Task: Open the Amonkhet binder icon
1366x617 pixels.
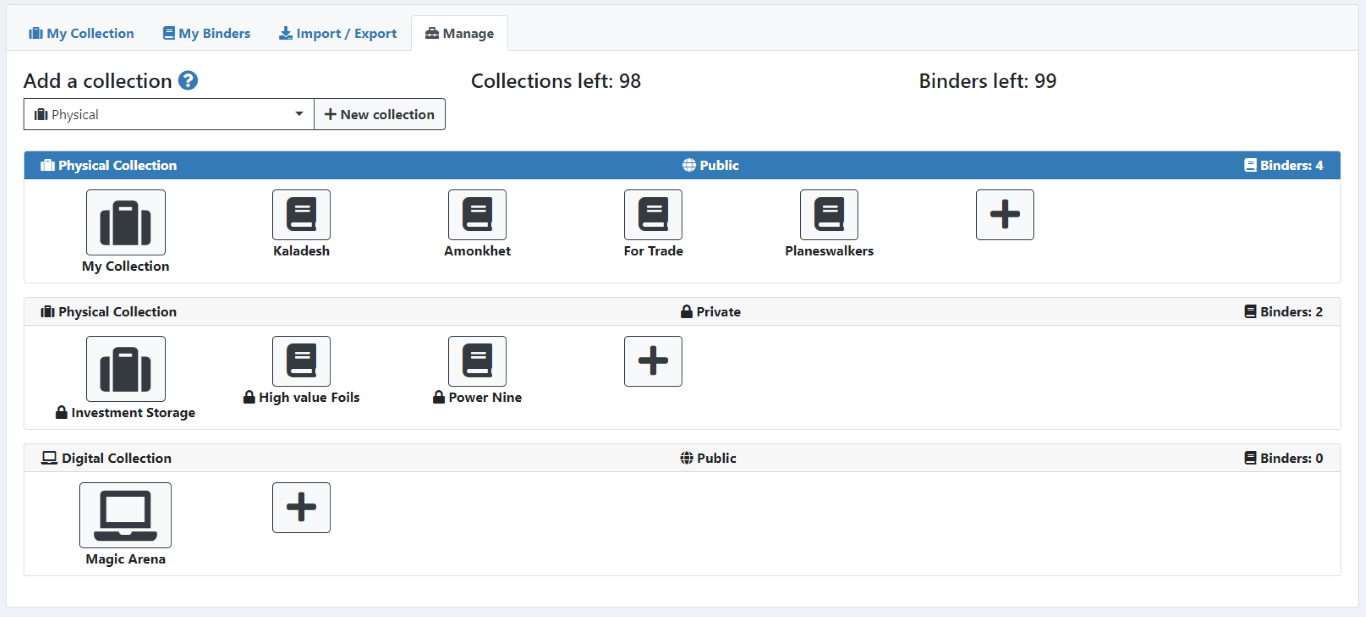Action: pyautogui.click(x=477, y=215)
